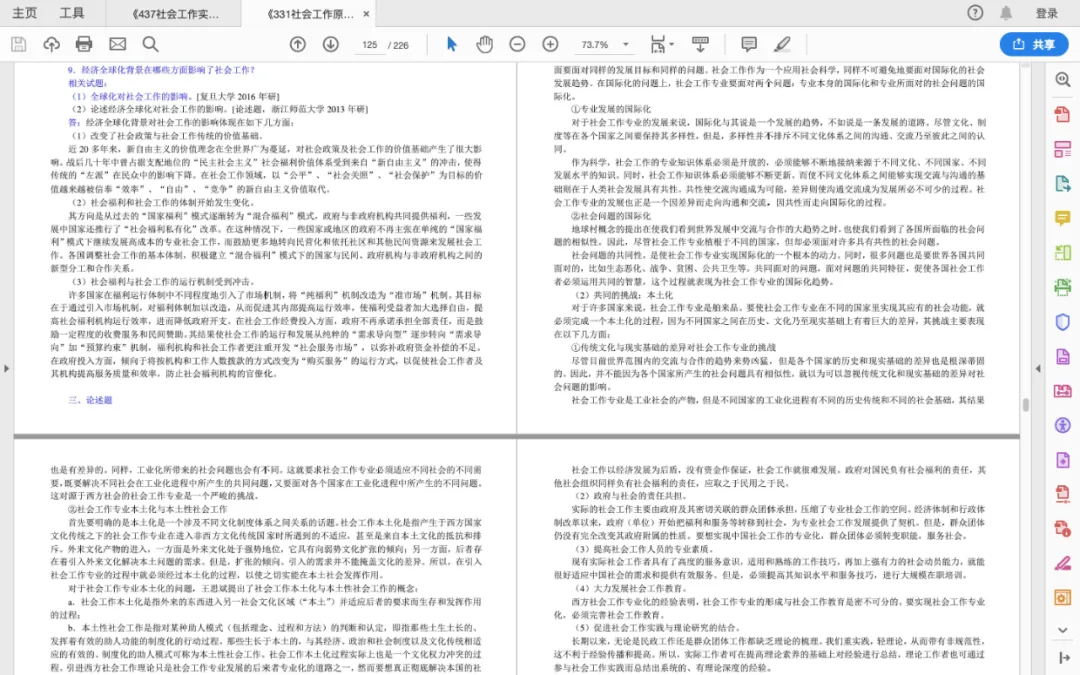Image resolution: width=1080 pixels, height=675 pixels.
Task: Activate the hand pan tool
Action: tap(485, 45)
